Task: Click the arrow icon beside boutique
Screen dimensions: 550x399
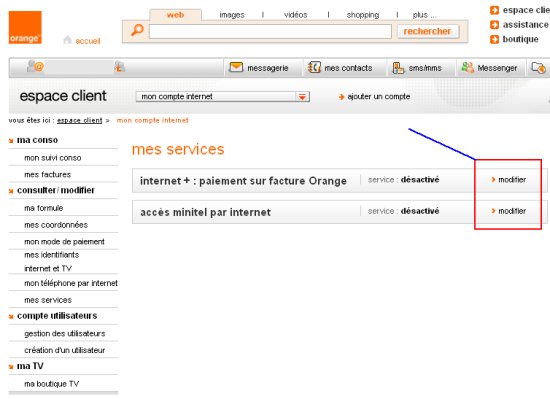Action: click(494, 39)
